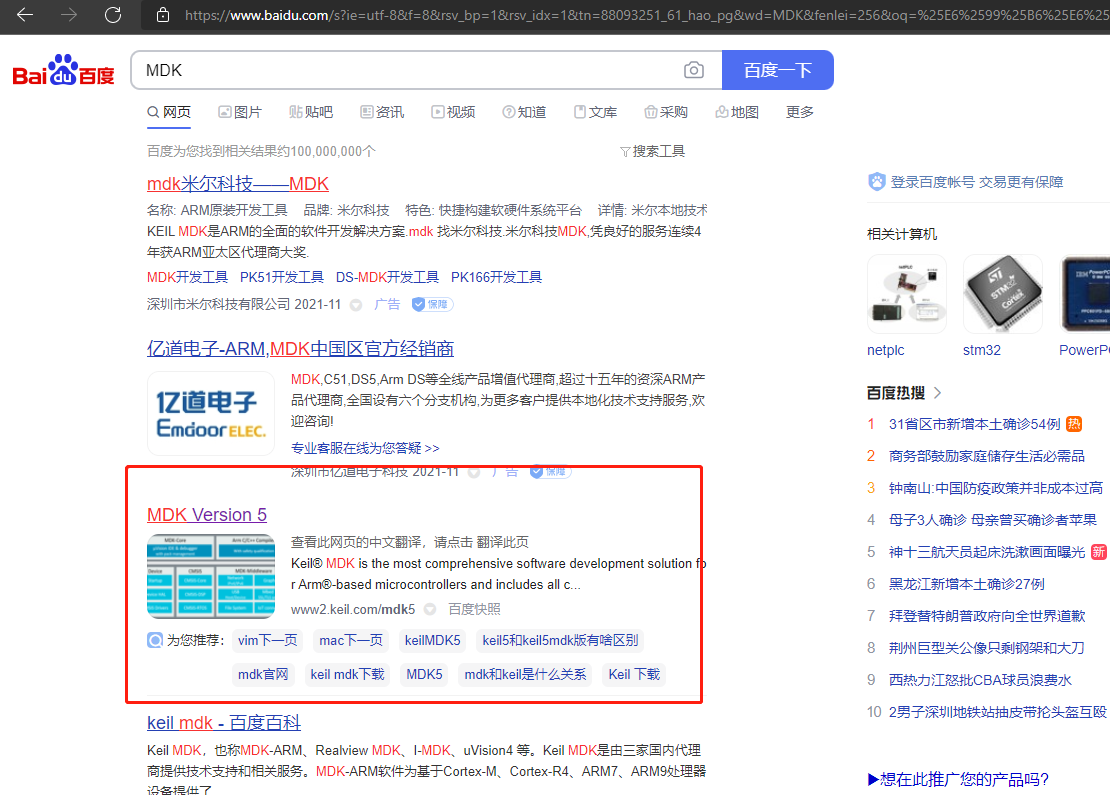The width and height of the screenshot is (1110, 795).
Task: Open hot search 商务部鼓励家庭储存生活必需品
Action: [x=987, y=456]
